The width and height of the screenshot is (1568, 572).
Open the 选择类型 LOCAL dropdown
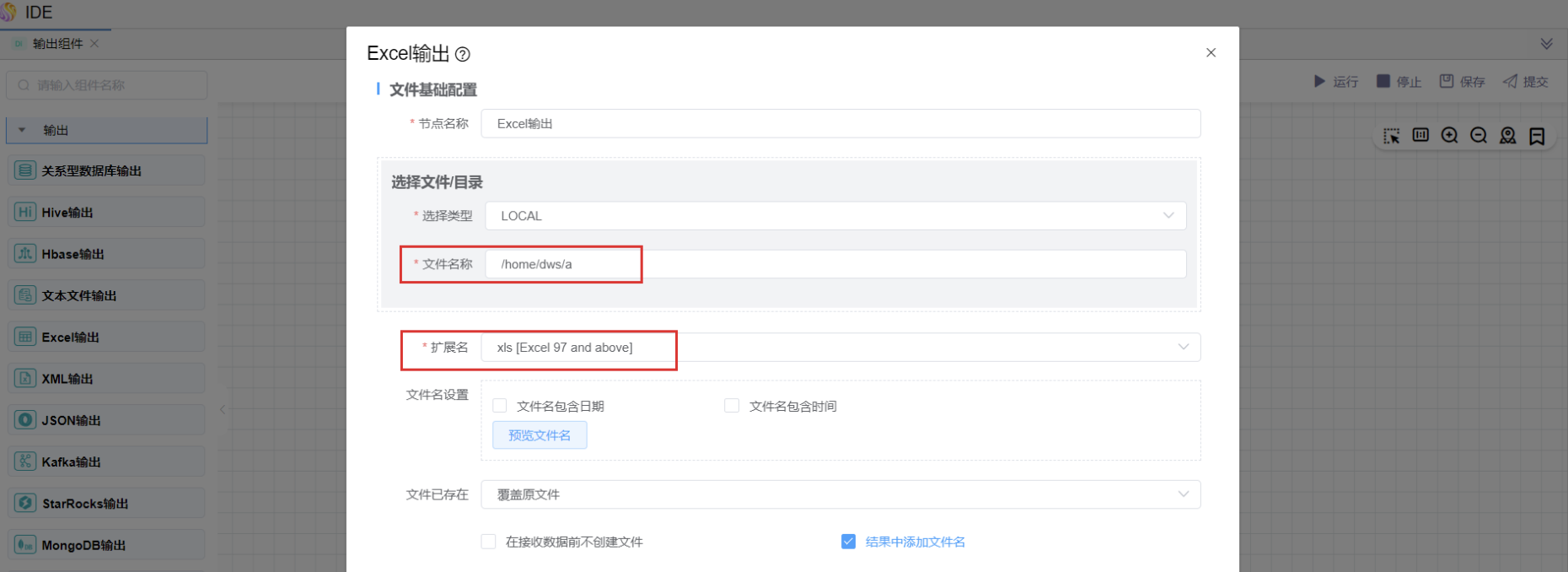(835, 216)
